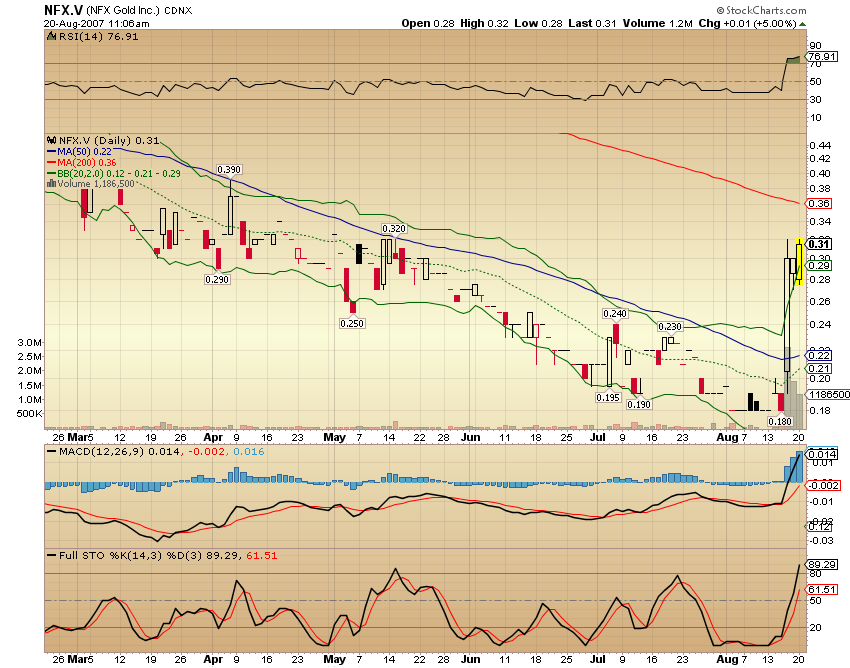Click the boxed 0.014 MACD axis tag

pyautogui.click(x=822, y=454)
